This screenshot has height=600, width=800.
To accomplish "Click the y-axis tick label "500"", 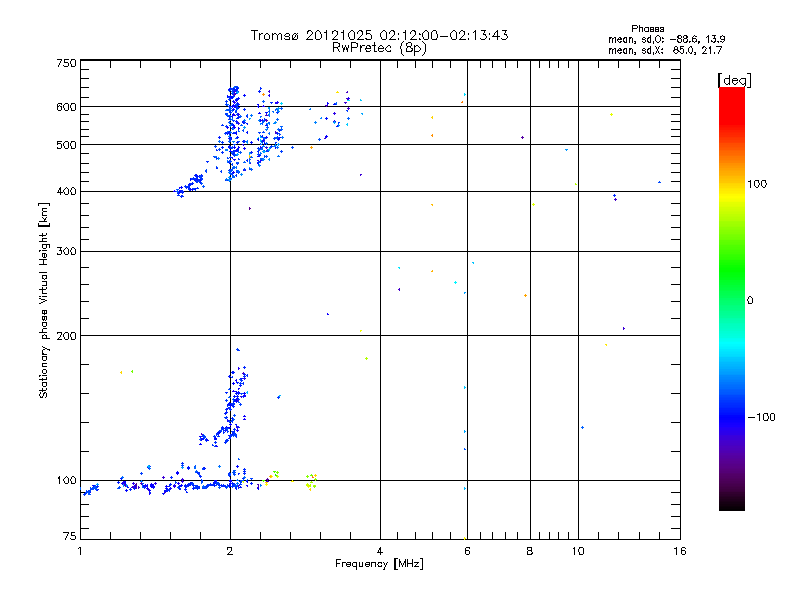I will tap(66, 145).
